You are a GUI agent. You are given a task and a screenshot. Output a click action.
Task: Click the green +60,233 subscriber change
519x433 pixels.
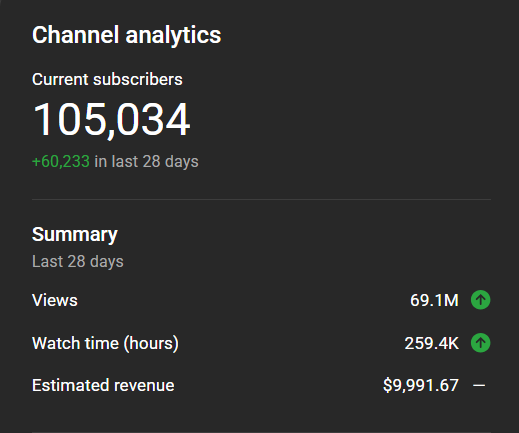[x=61, y=162]
